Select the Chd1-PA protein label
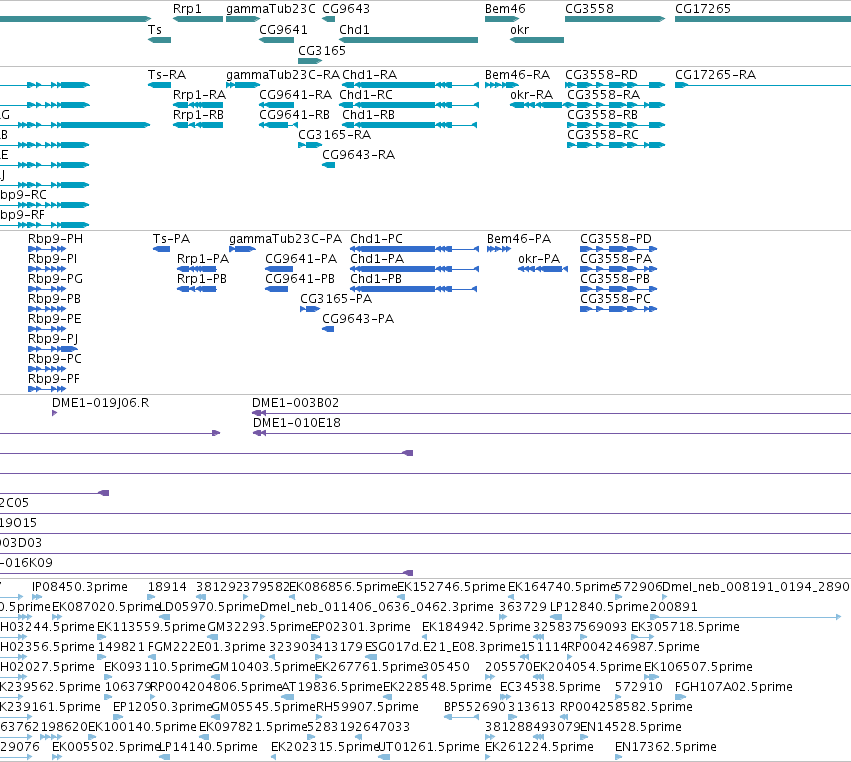 coord(377,259)
